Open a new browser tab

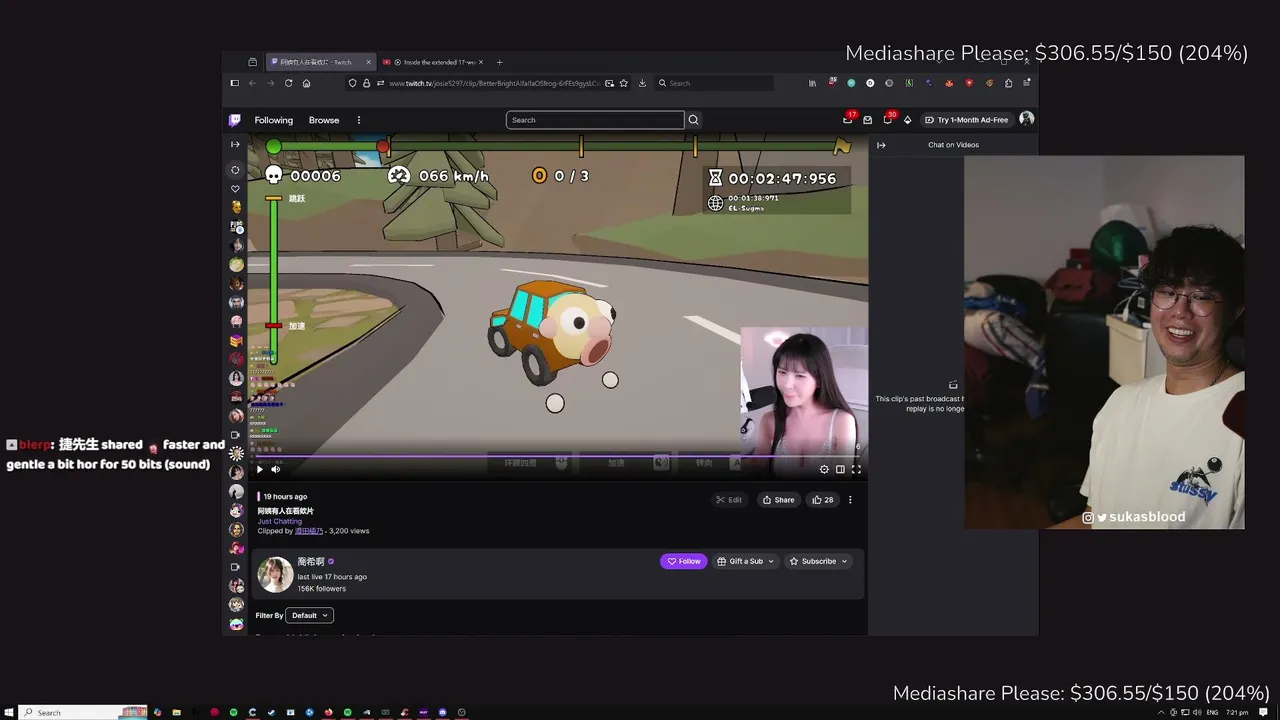pos(500,62)
